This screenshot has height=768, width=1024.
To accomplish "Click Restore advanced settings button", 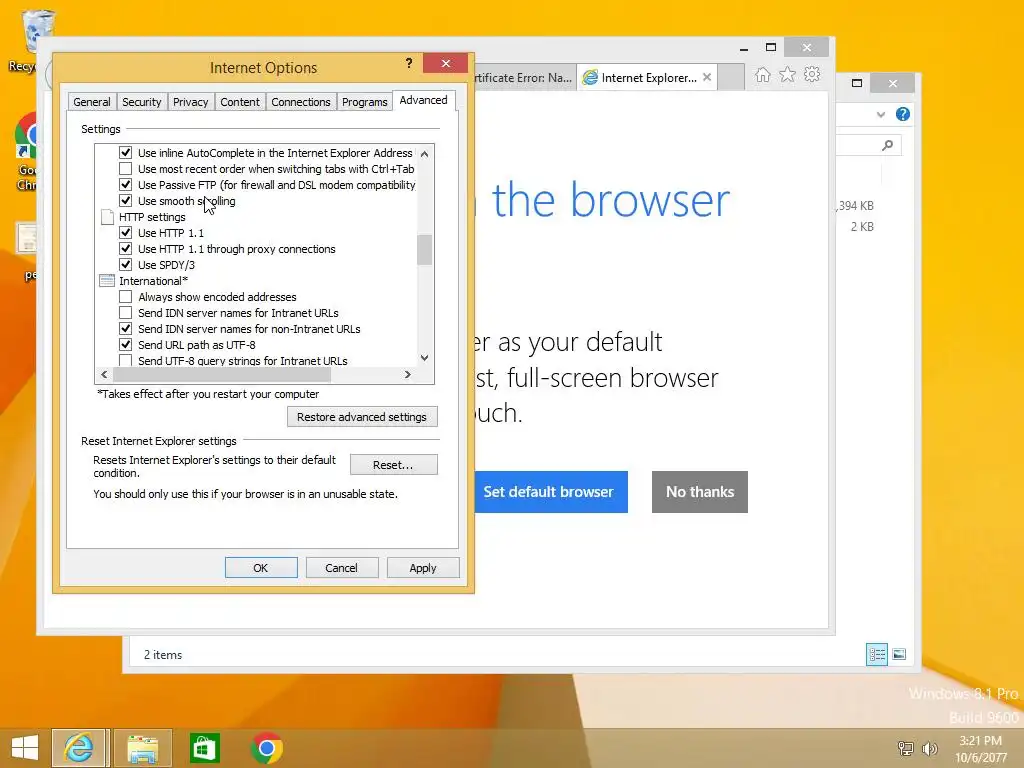I will pyautogui.click(x=362, y=417).
